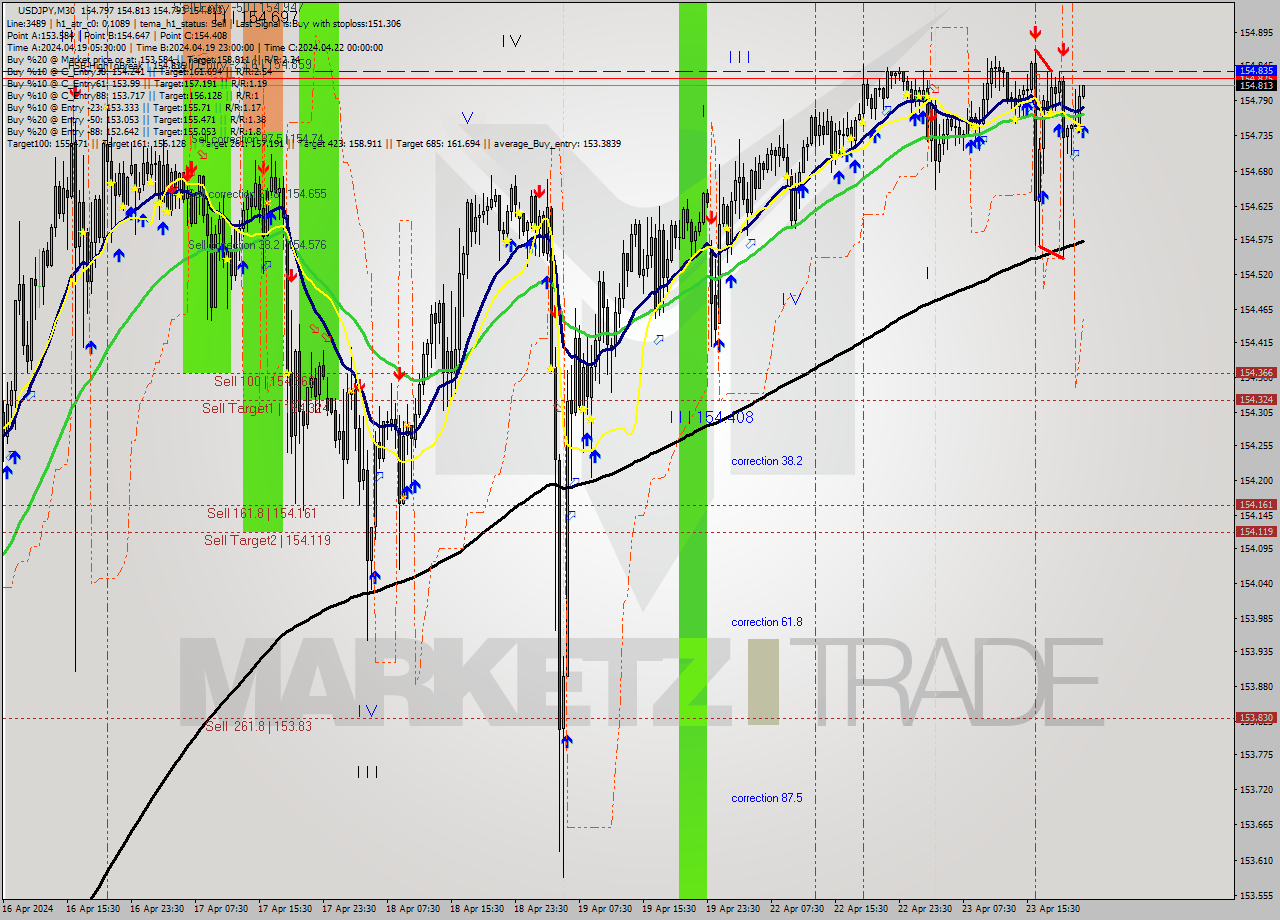Click the 154.520 price scale value
The height and width of the screenshot is (920, 1280).
pyautogui.click(x=1256, y=274)
